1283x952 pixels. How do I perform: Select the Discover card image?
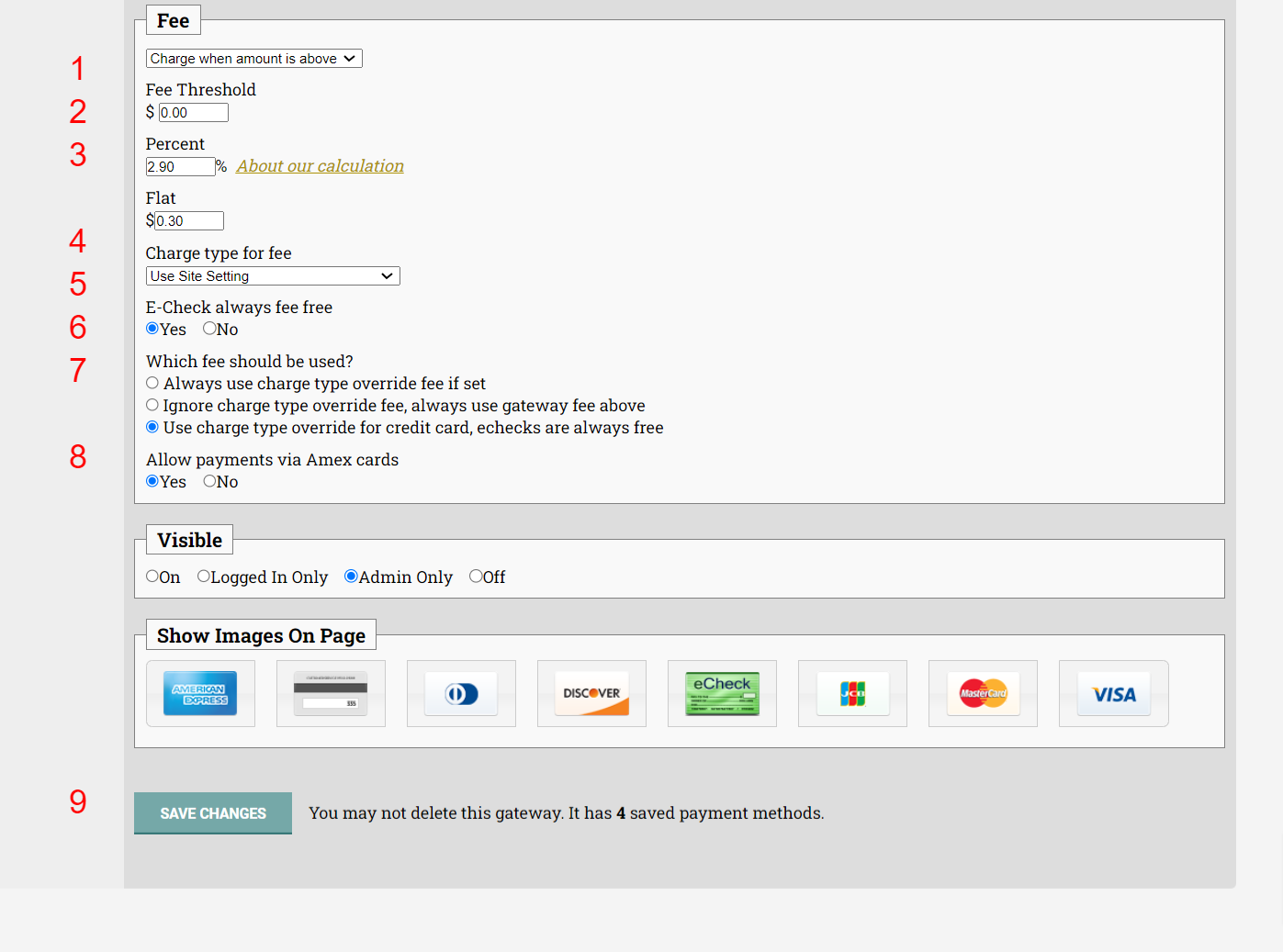click(x=591, y=693)
